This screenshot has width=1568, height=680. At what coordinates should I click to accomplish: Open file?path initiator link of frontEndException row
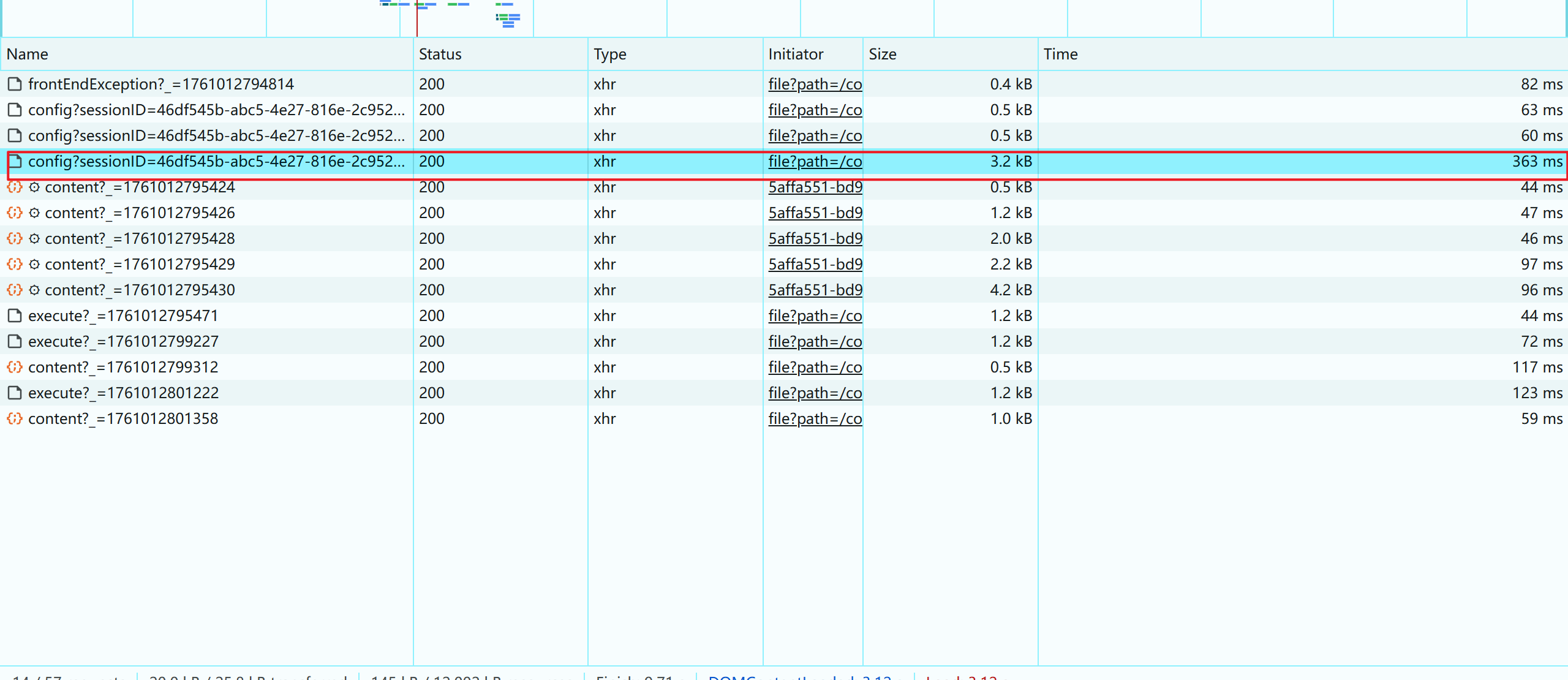(815, 85)
